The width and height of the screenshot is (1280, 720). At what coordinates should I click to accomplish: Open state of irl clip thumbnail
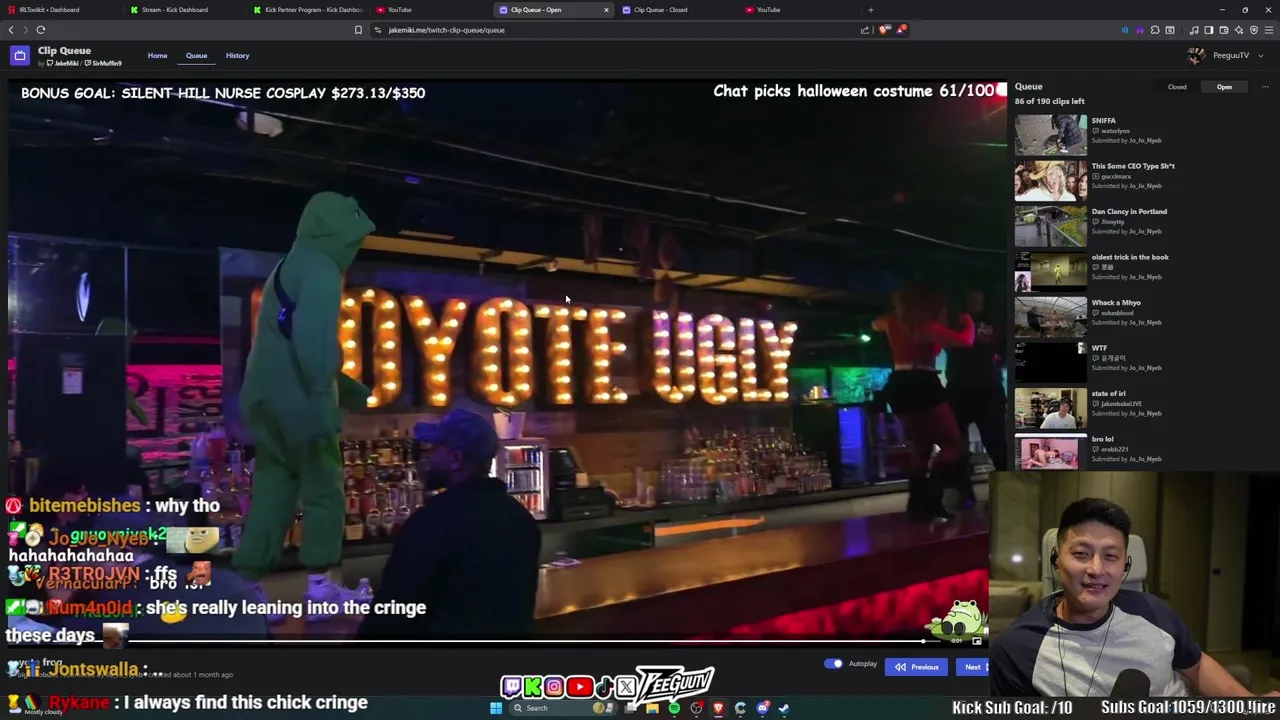(1050, 408)
